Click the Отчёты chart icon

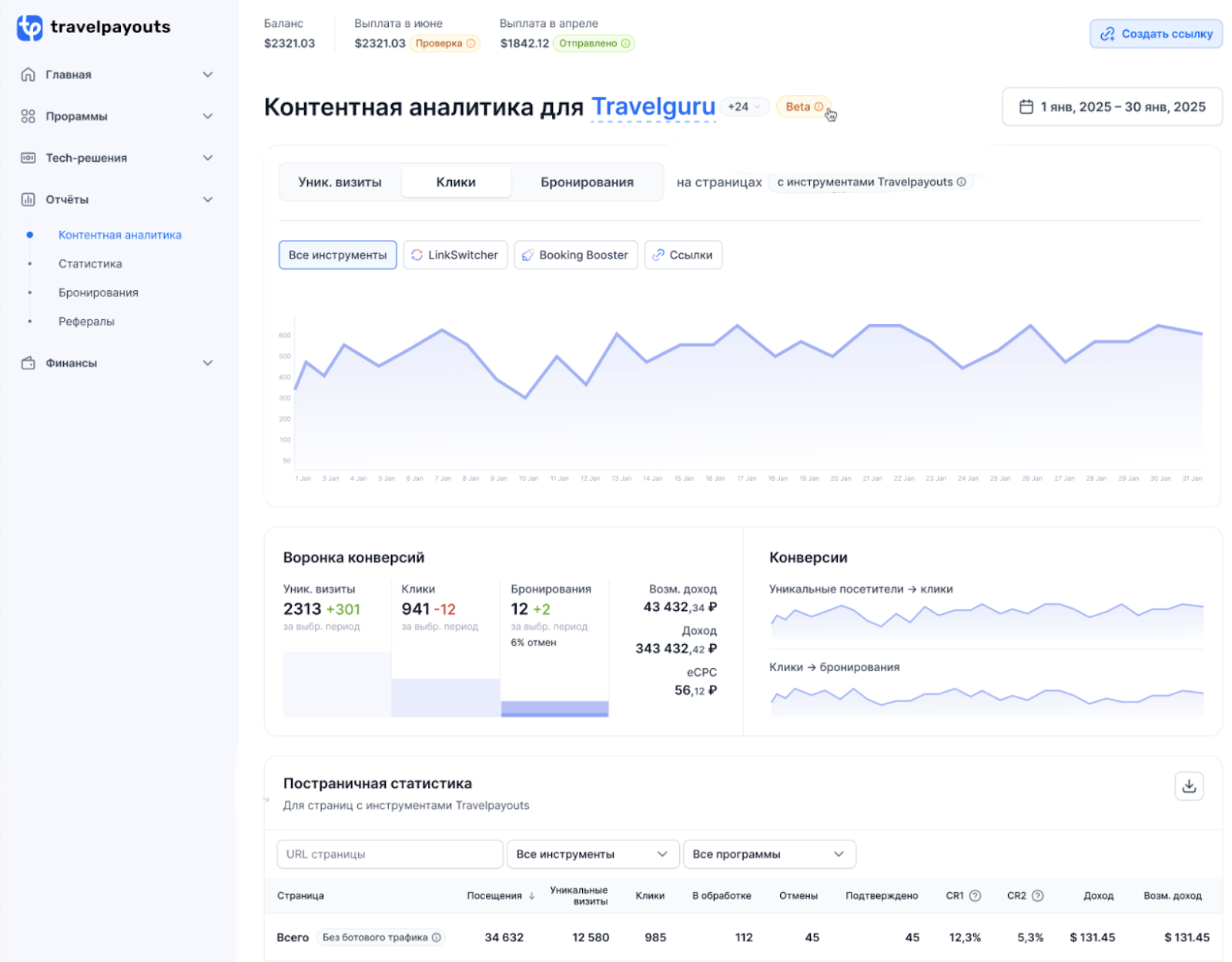[x=28, y=199]
